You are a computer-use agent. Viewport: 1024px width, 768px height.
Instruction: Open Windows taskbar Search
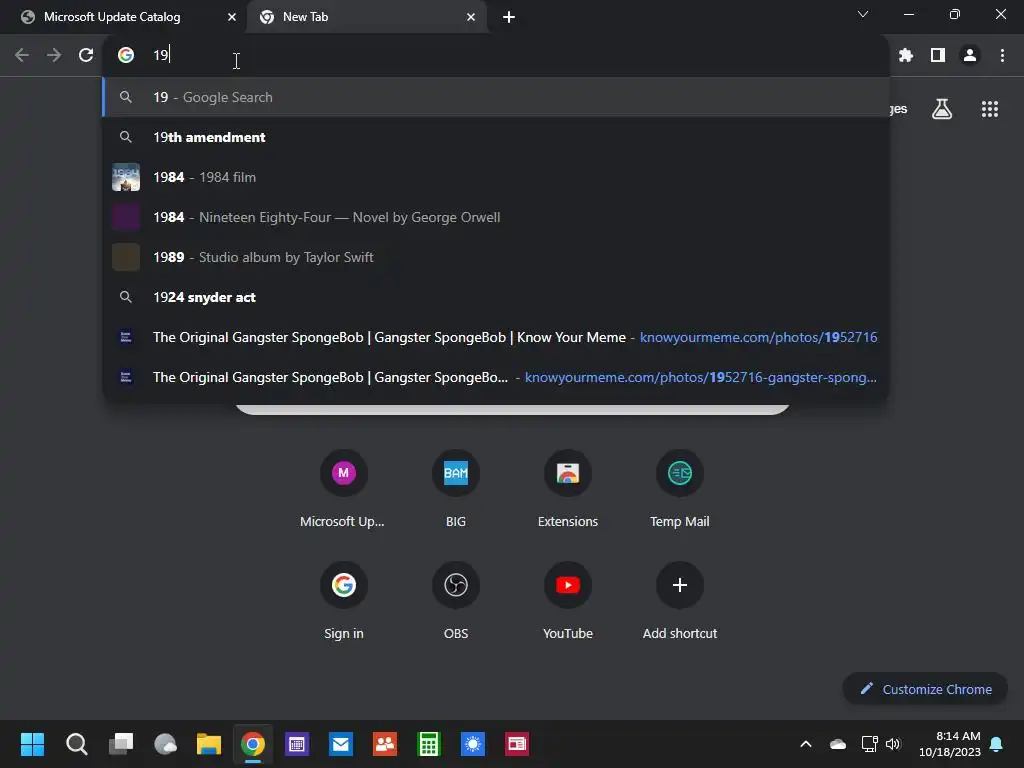point(76,744)
